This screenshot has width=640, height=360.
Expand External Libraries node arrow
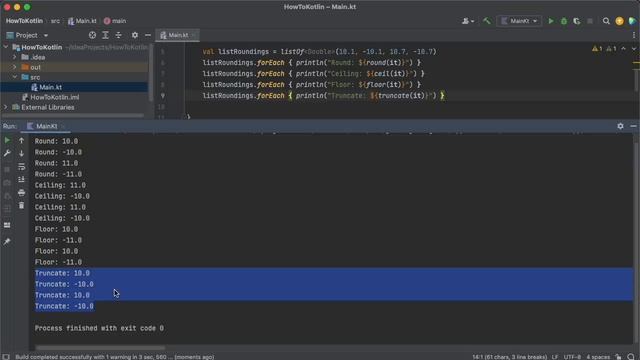(6, 107)
